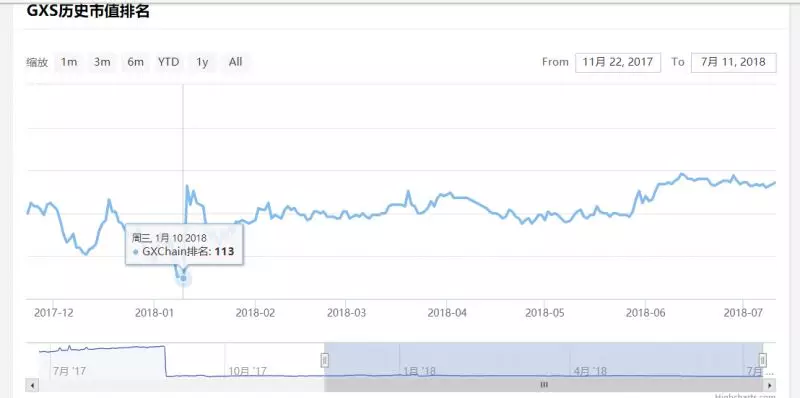The height and width of the screenshot is (398, 800).
Task: Click the 10月 '17 label in the navigator
Action: (247, 371)
